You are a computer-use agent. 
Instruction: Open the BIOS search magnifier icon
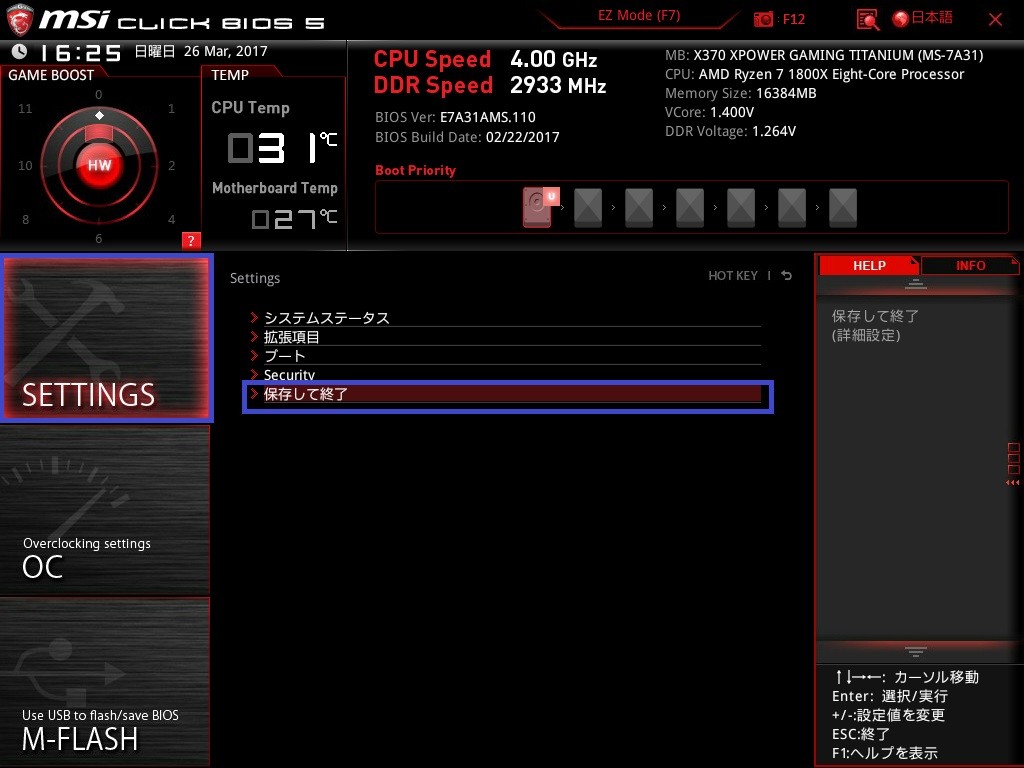pos(867,20)
